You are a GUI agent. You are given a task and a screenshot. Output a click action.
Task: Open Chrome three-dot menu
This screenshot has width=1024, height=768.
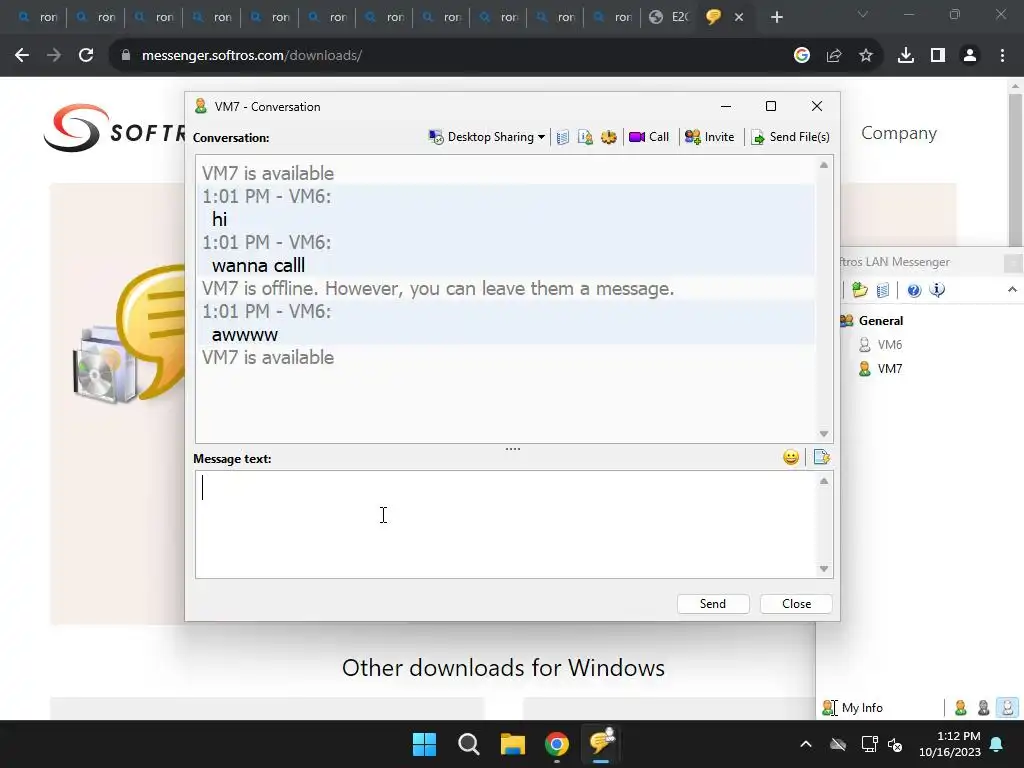[1002, 56]
